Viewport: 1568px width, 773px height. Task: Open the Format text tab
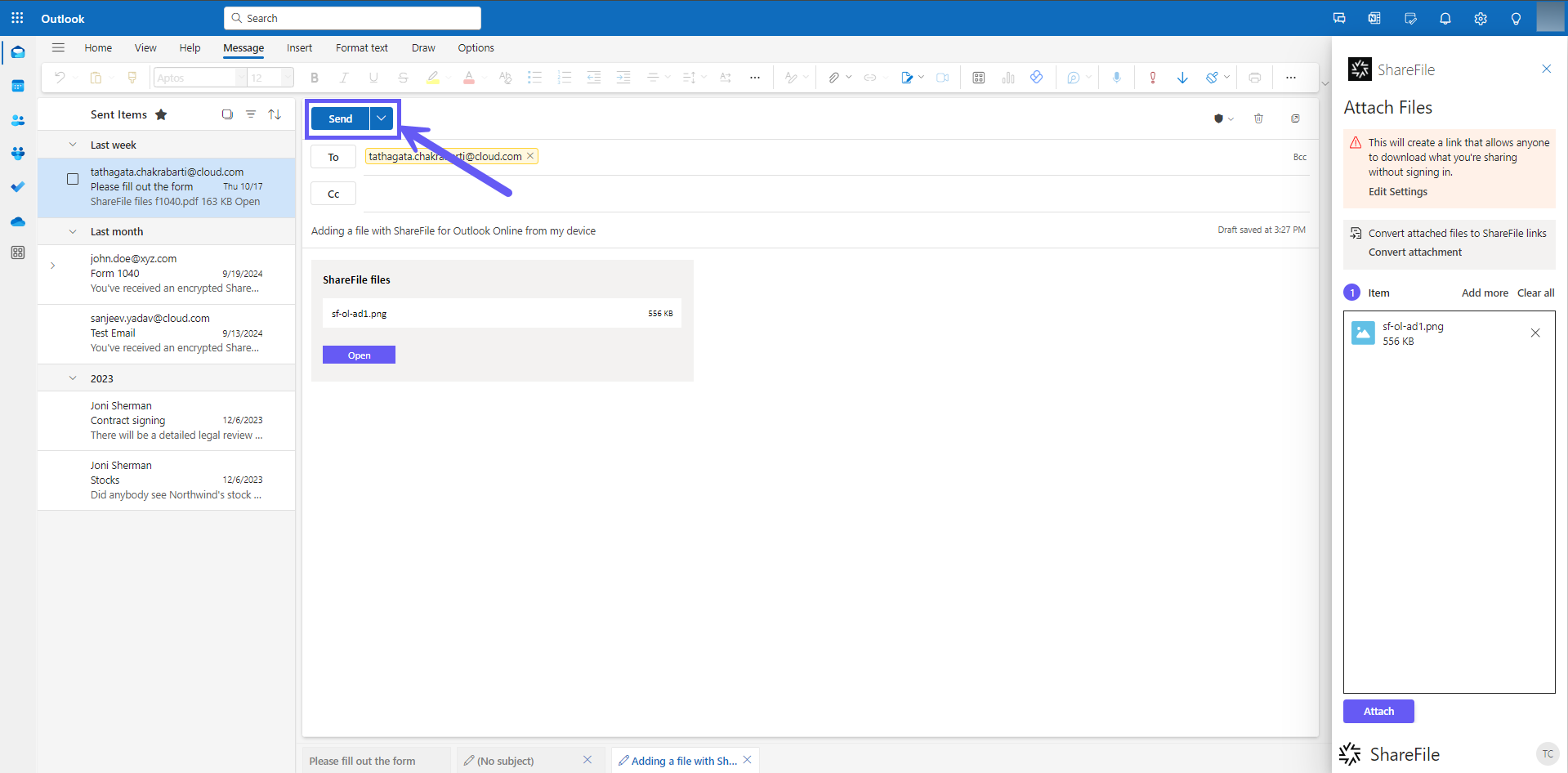point(362,47)
